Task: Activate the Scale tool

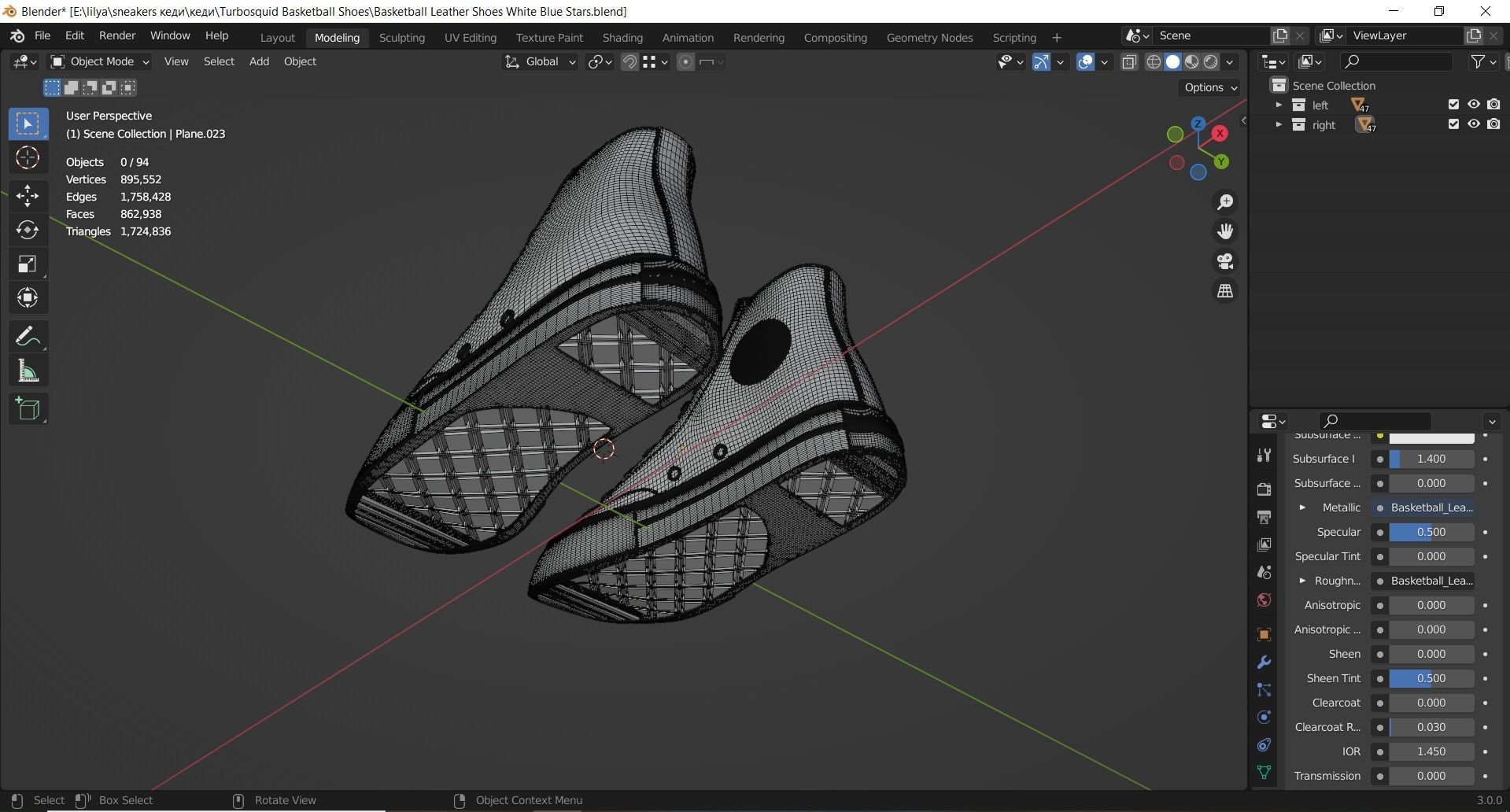Action: [x=28, y=264]
